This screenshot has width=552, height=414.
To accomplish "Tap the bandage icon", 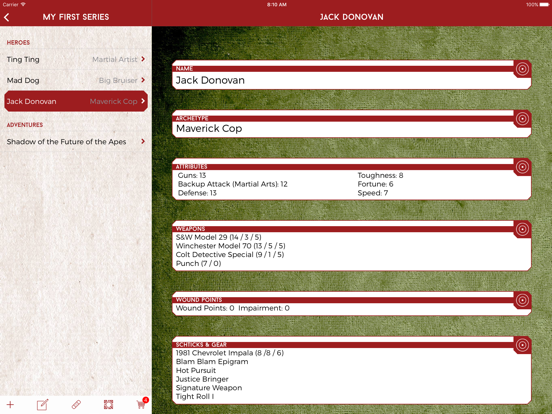I will pyautogui.click(x=76, y=404).
